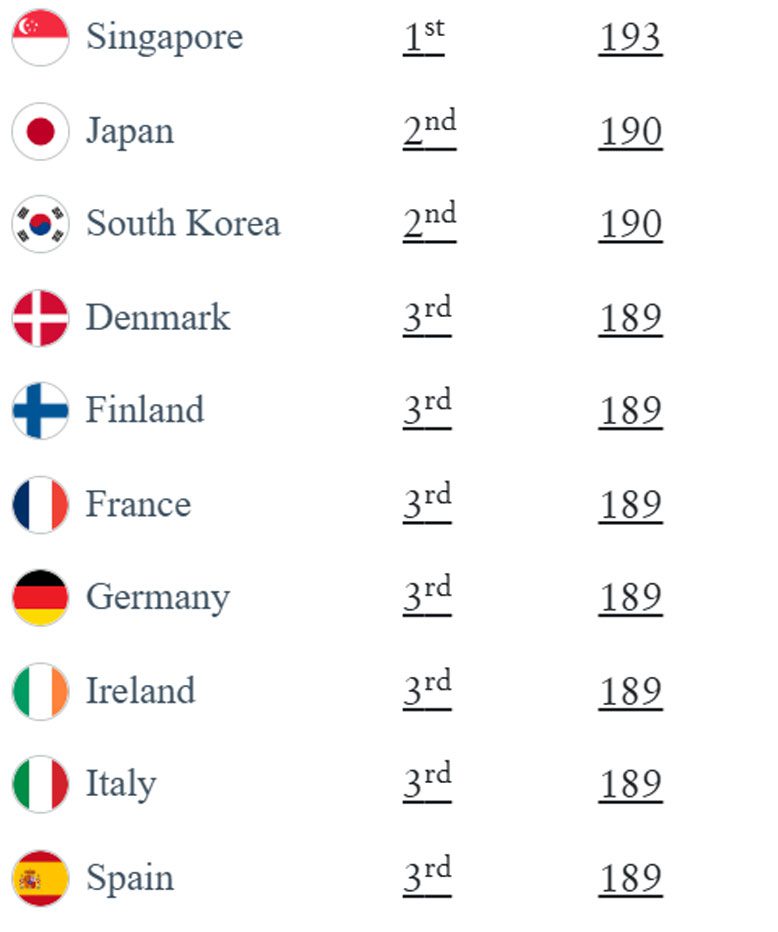This screenshot has width=778, height=932.
Task: Click the Singapore flag icon
Action: pyautogui.click(x=40, y=37)
